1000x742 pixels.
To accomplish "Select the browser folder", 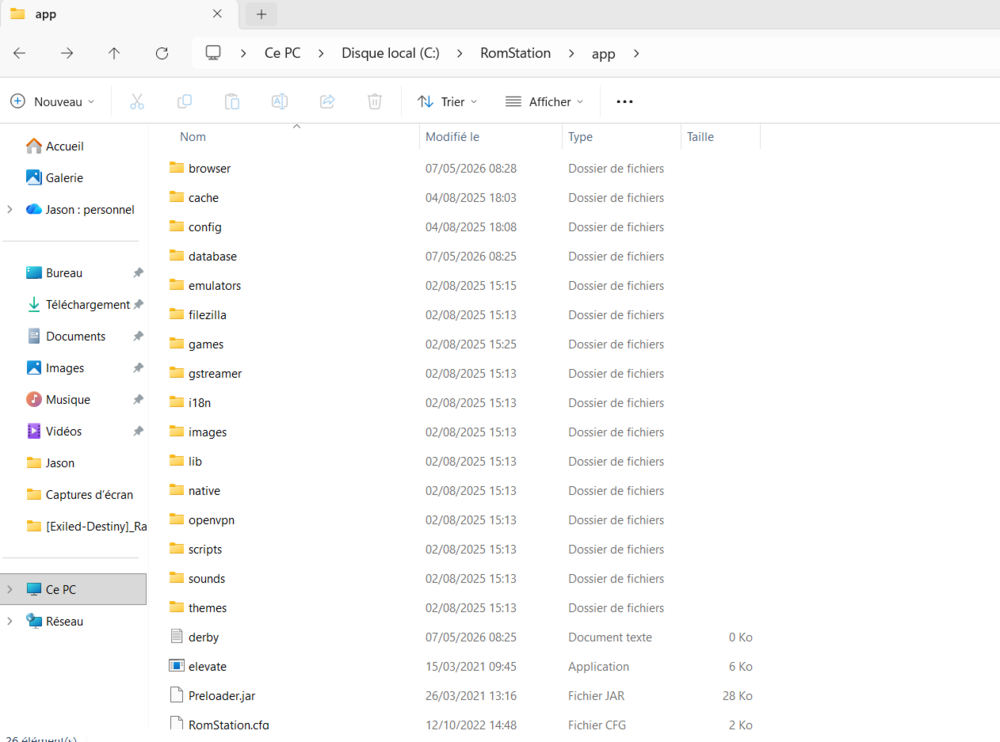I will [x=209, y=168].
